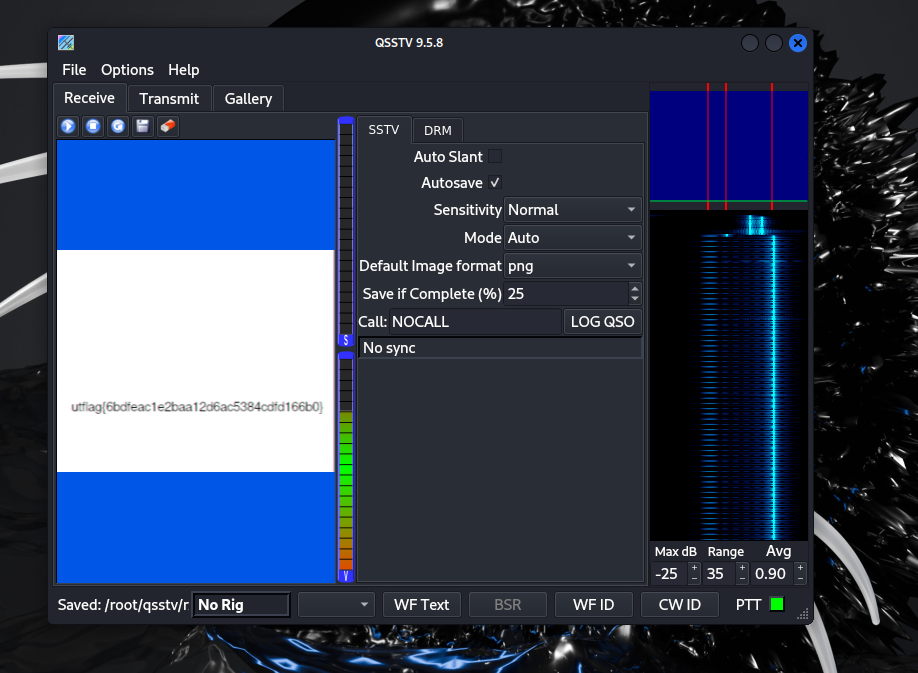Click the Call input field showing NOCALL
This screenshot has height=673, width=918.
(475, 322)
